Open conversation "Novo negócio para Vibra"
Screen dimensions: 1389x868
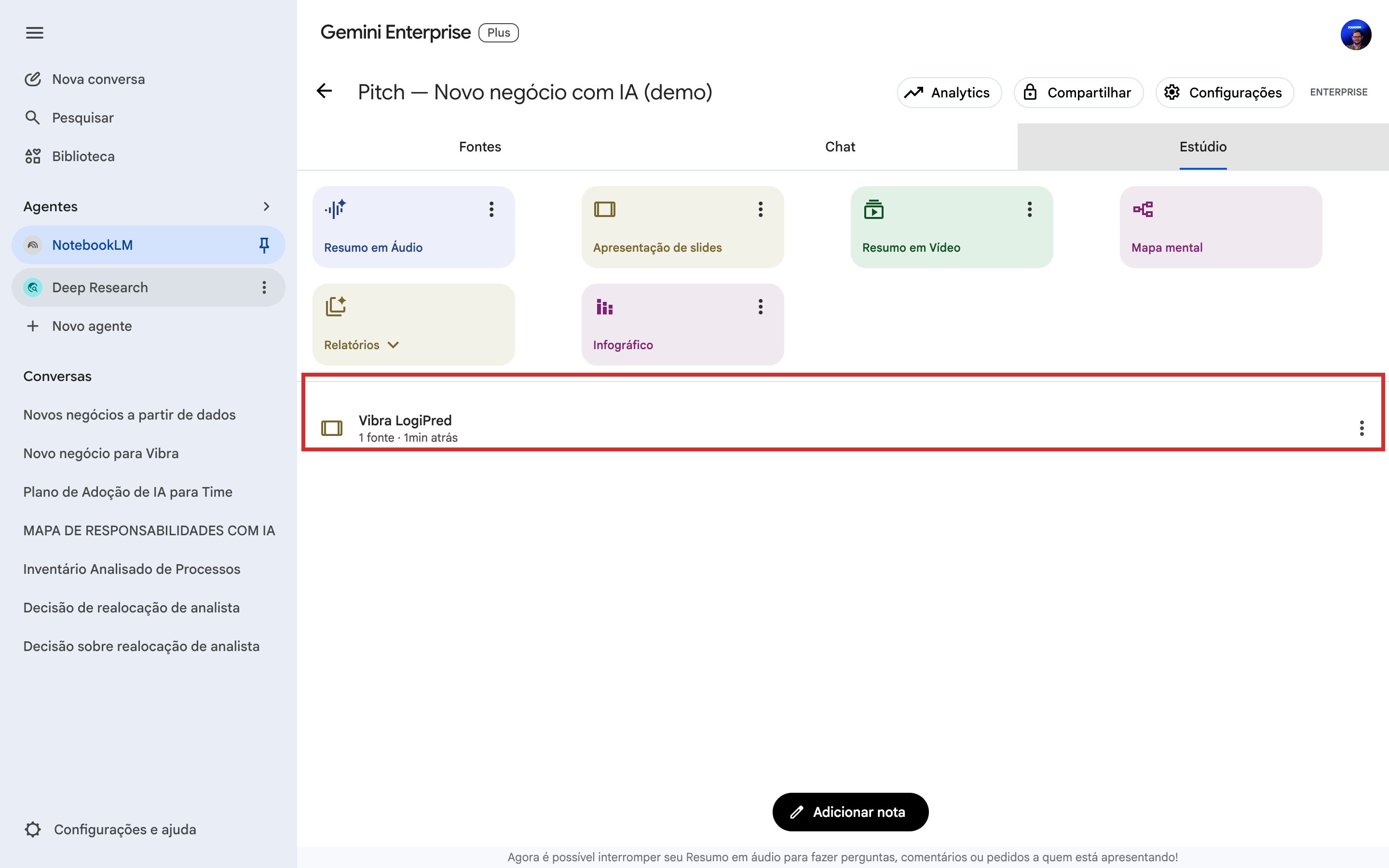click(x=101, y=453)
